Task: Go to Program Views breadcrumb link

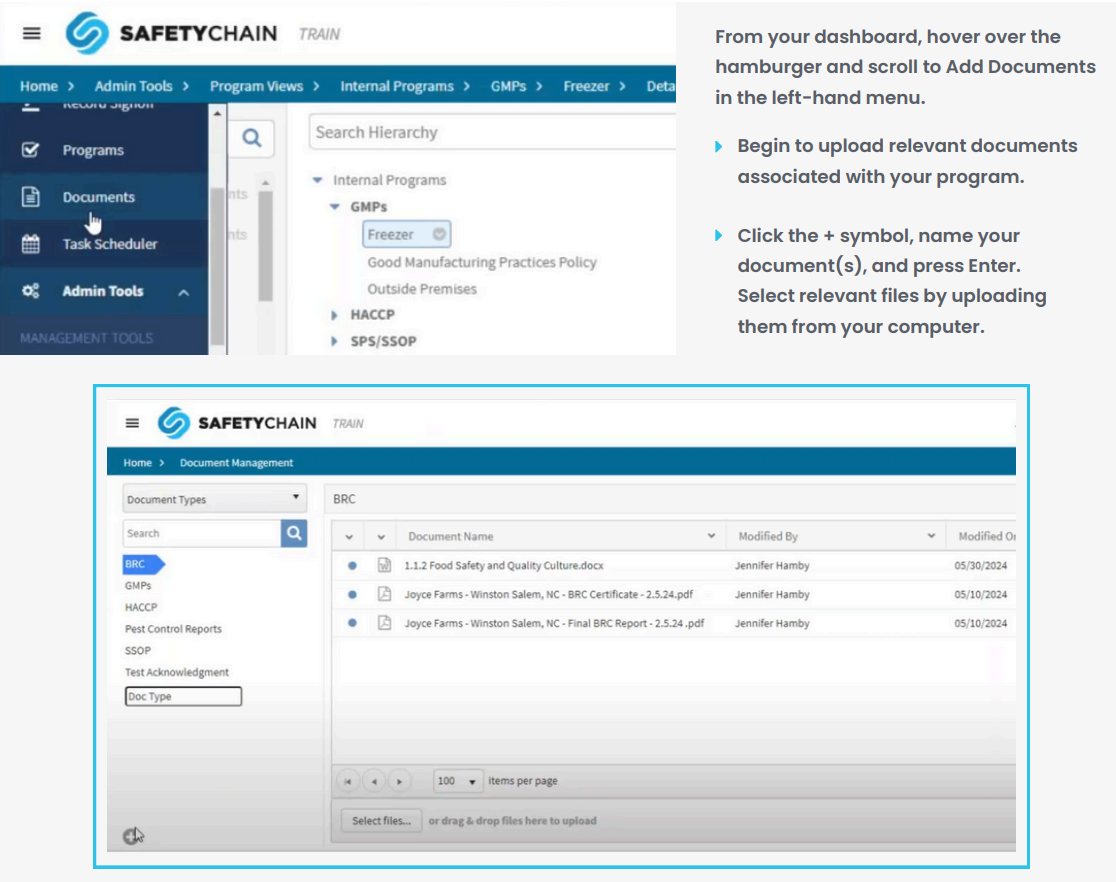Action: (x=256, y=86)
